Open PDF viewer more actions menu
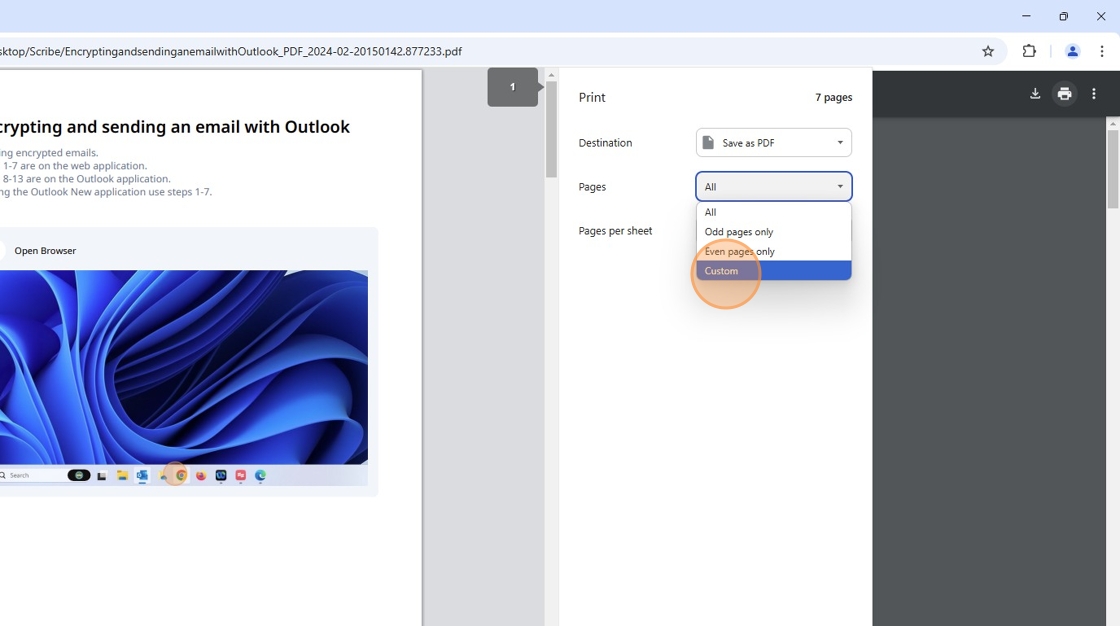This screenshot has width=1120, height=626. tap(1094, 94)
